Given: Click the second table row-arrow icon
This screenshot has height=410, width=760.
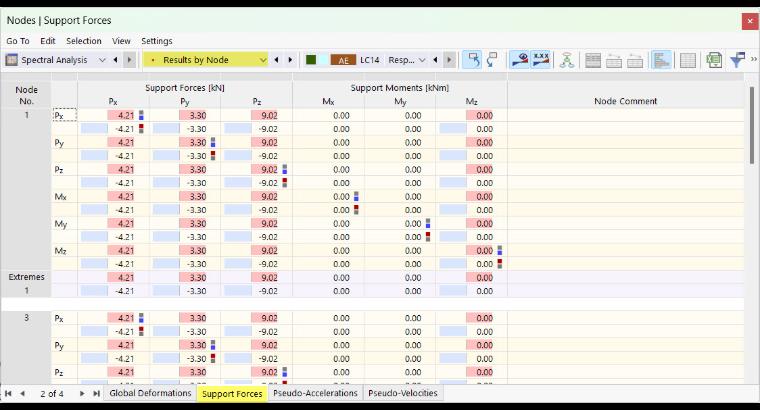Looking at the screenshot, I should pyautogui.click(x=614, y=60).
